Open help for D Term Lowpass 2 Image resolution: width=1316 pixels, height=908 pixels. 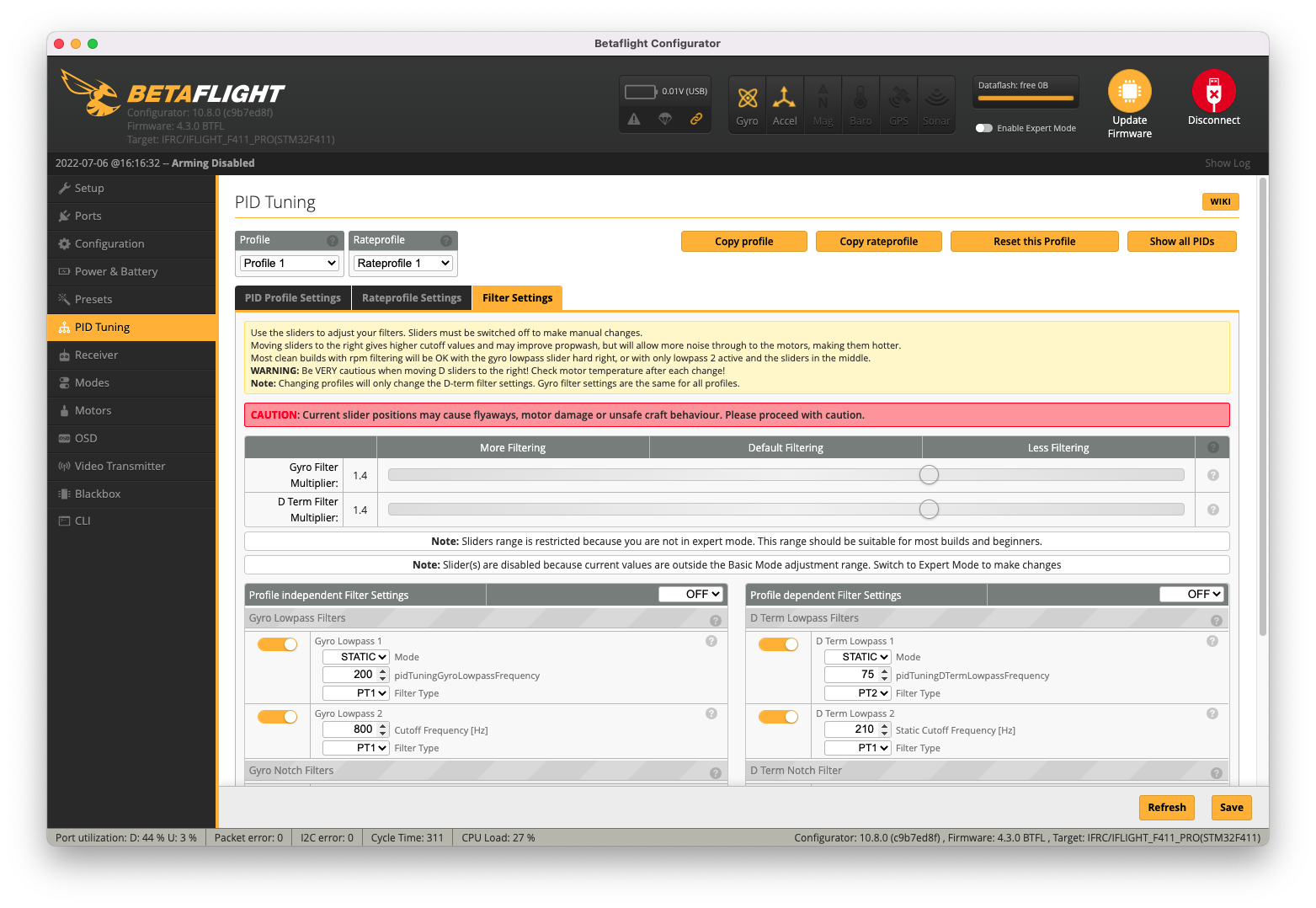[1212, 713]
